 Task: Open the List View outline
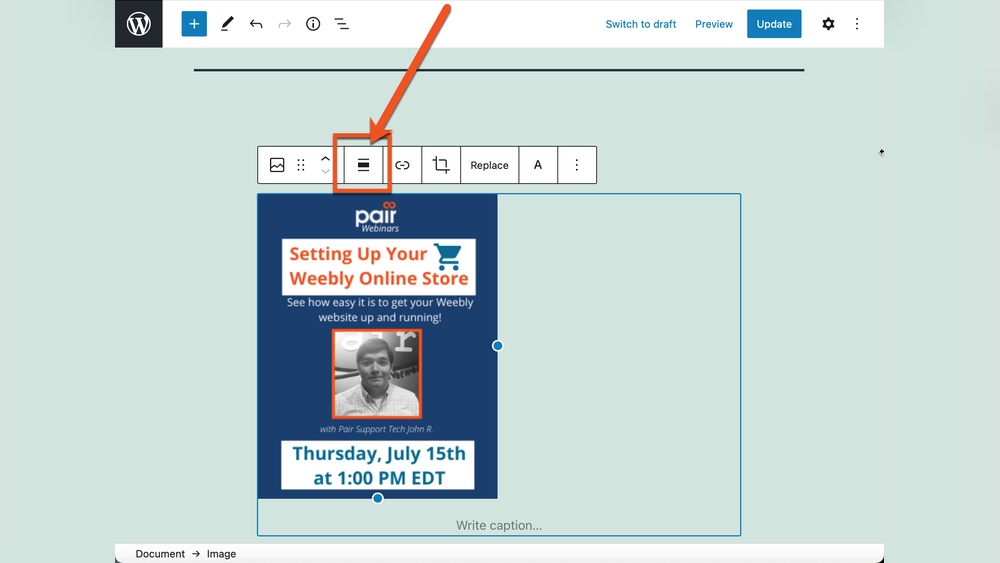click(342, 24)
